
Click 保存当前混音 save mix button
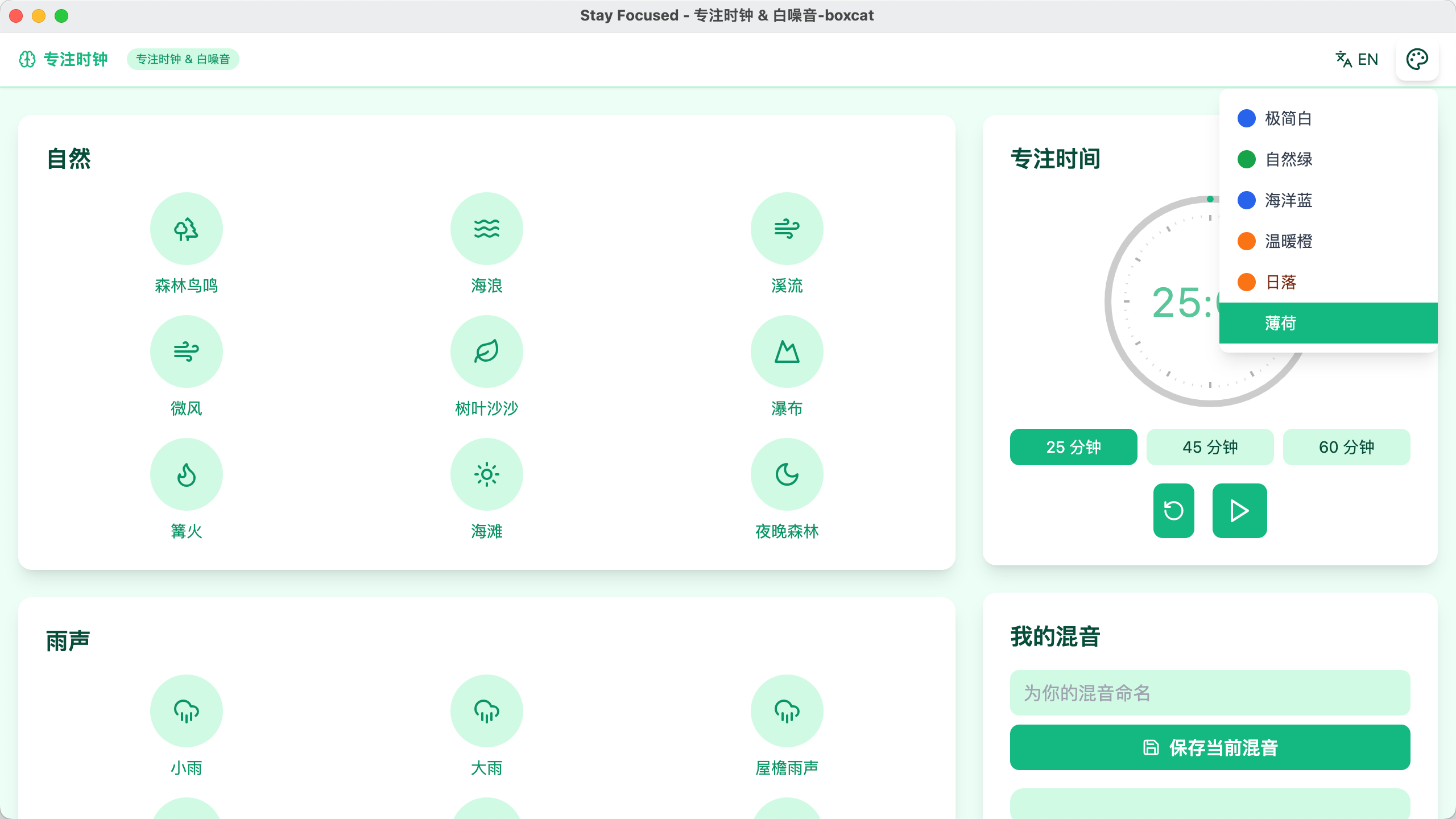point(1210,747)
